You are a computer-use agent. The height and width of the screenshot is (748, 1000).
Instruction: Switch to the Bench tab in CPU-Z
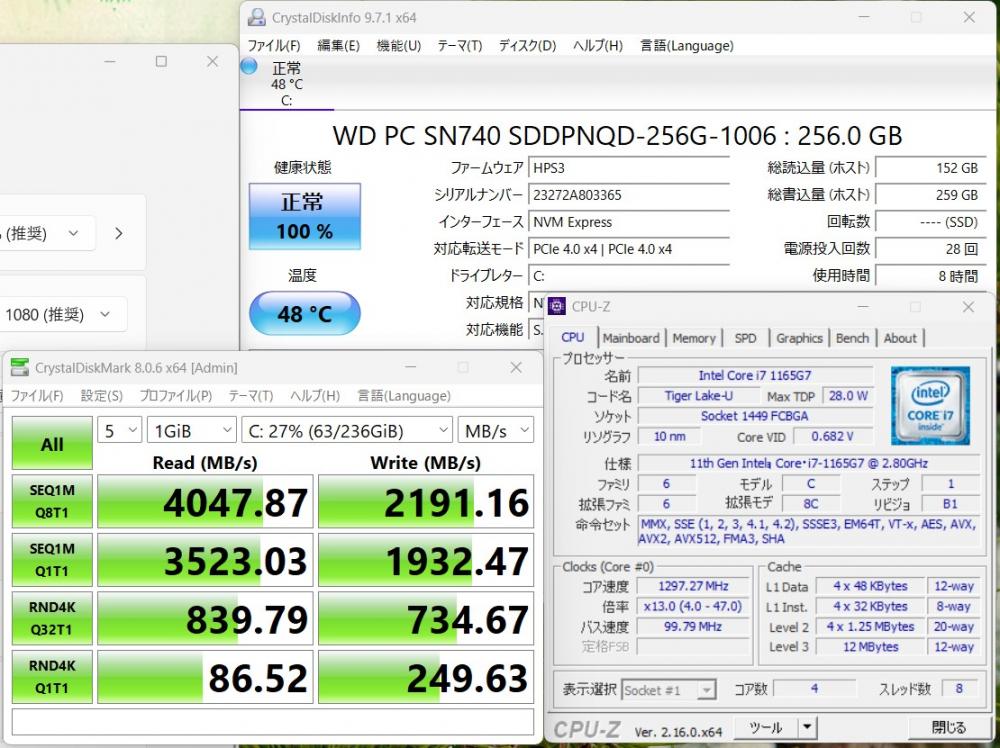click(852, 338)
